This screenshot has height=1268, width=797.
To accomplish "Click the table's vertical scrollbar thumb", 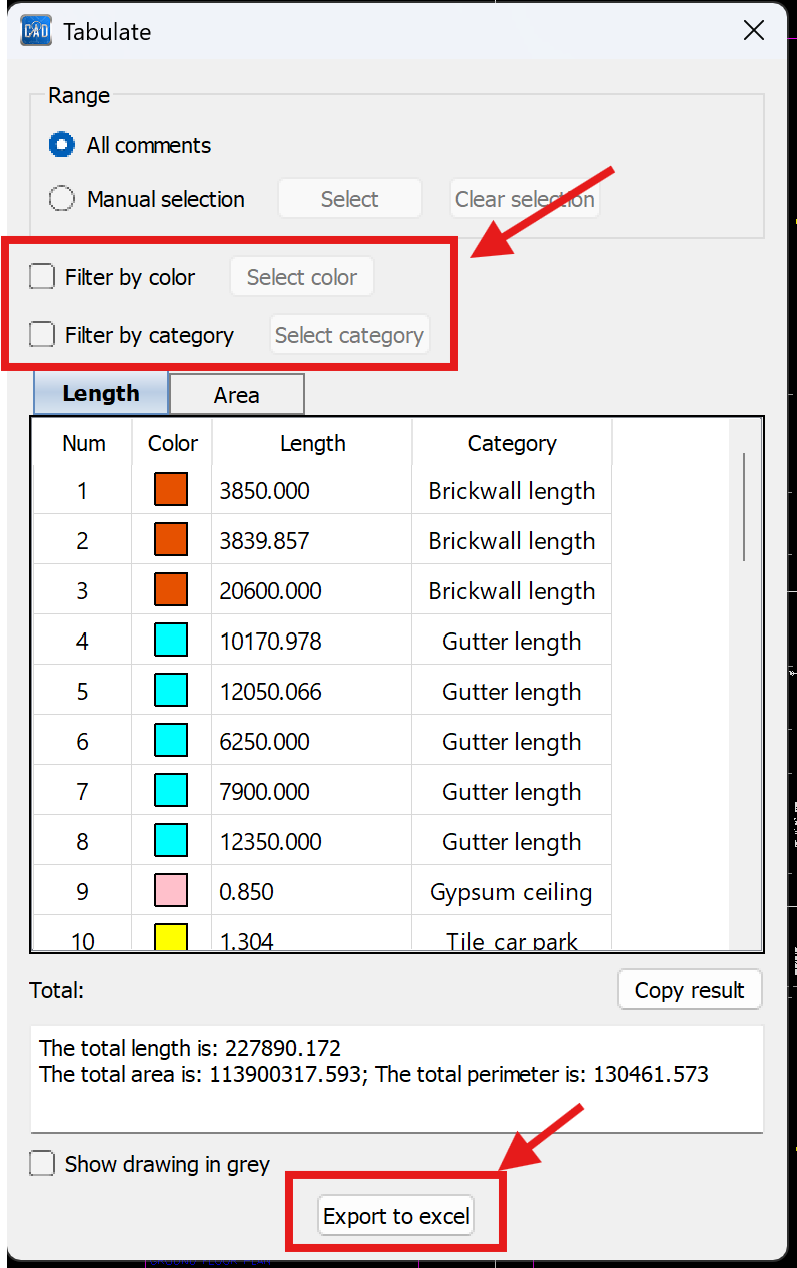I will point(744,505).
